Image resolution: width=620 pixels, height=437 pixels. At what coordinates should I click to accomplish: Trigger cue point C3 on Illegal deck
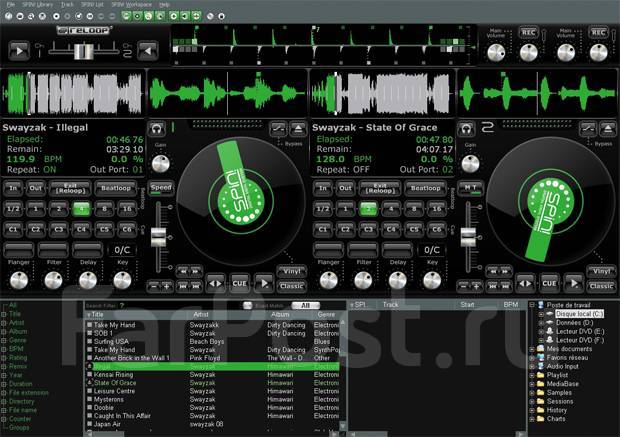[59, 229]
